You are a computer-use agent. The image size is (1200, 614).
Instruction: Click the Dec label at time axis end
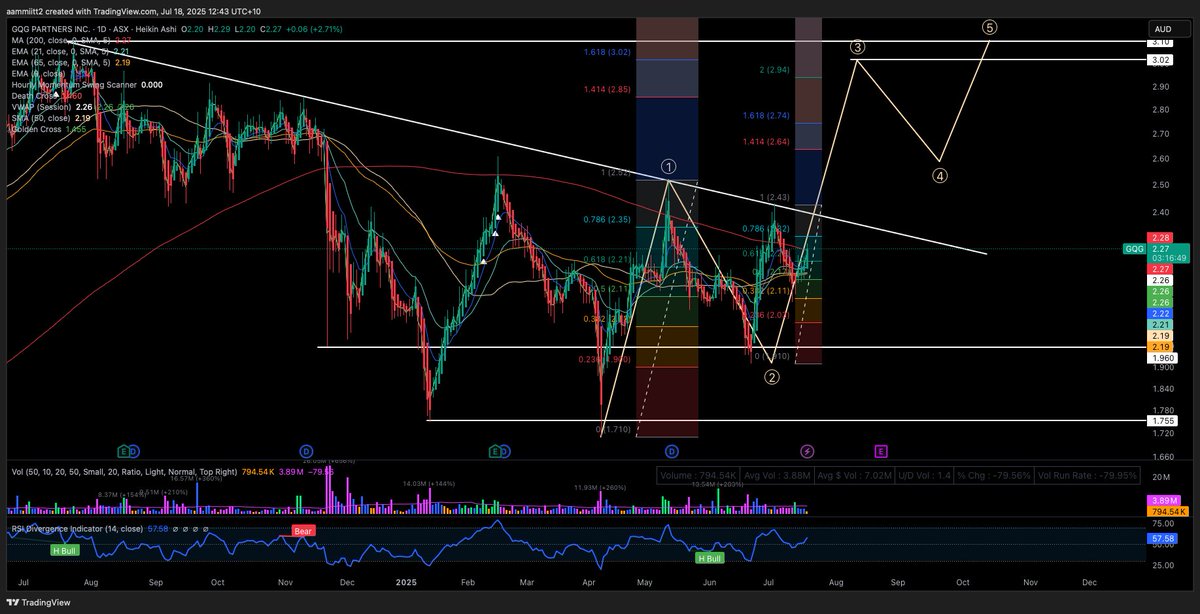(1089, 580)
